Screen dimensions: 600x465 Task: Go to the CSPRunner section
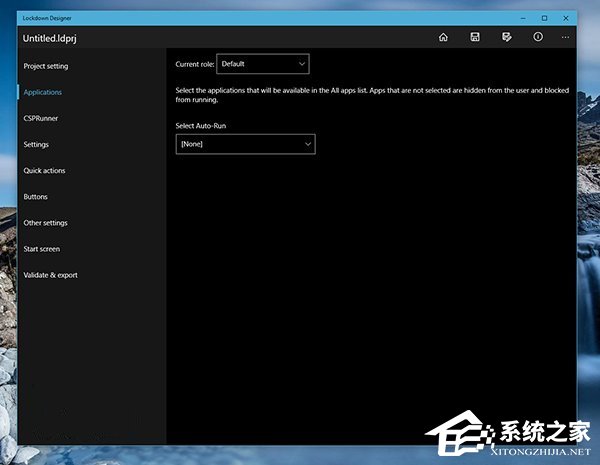[41, 118]
